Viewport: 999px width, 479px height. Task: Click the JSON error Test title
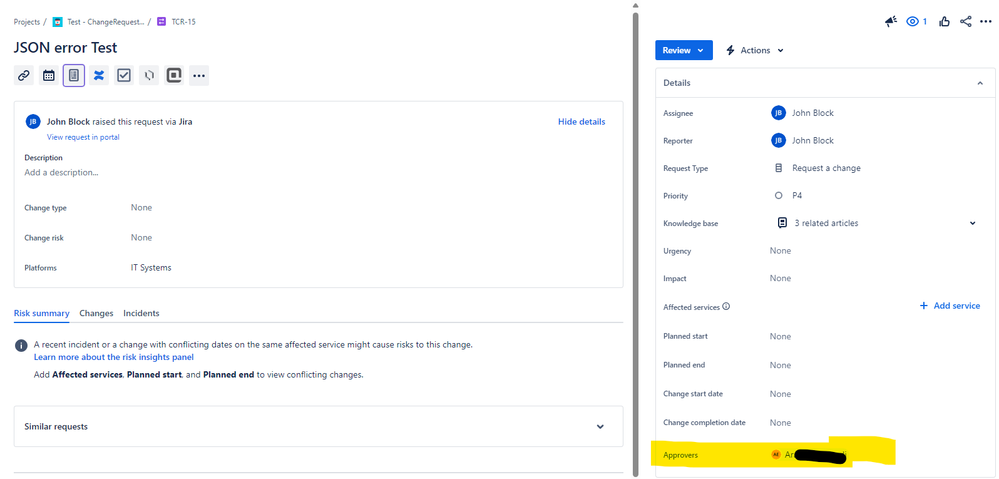(x=66, y=48)
